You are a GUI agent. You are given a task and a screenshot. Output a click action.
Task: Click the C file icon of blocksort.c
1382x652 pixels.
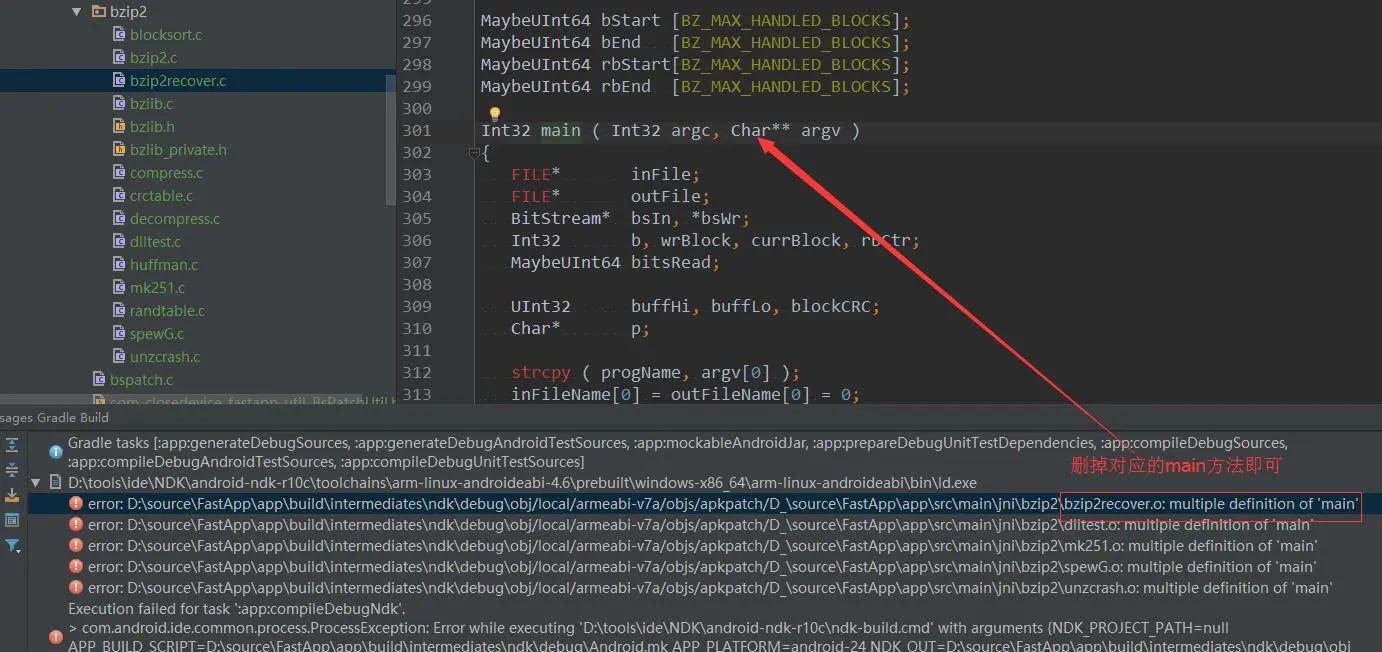pyautogui.click(x=121, y=35)
